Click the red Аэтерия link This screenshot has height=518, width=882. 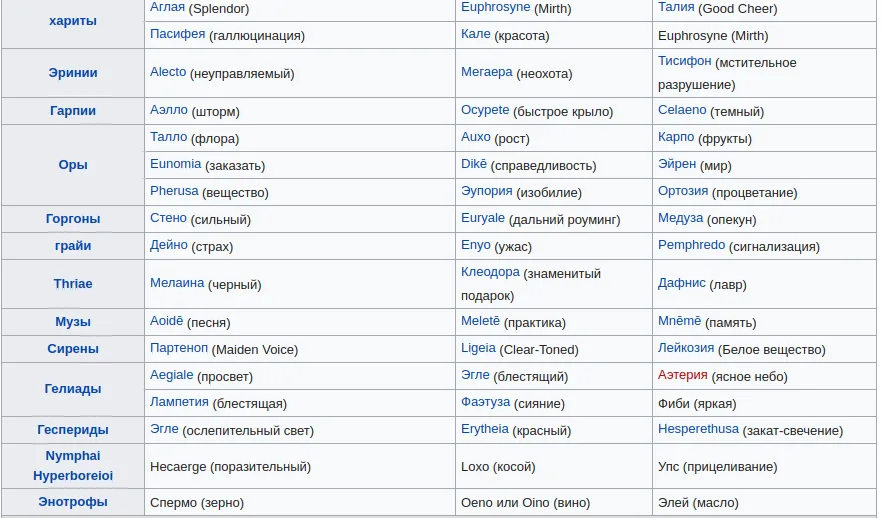(683, 375)
